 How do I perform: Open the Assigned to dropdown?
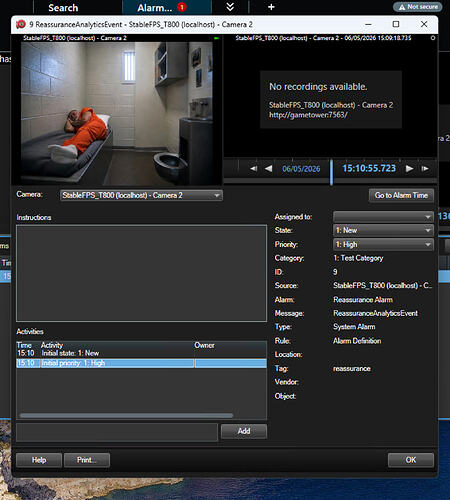(x=383, y=217)
